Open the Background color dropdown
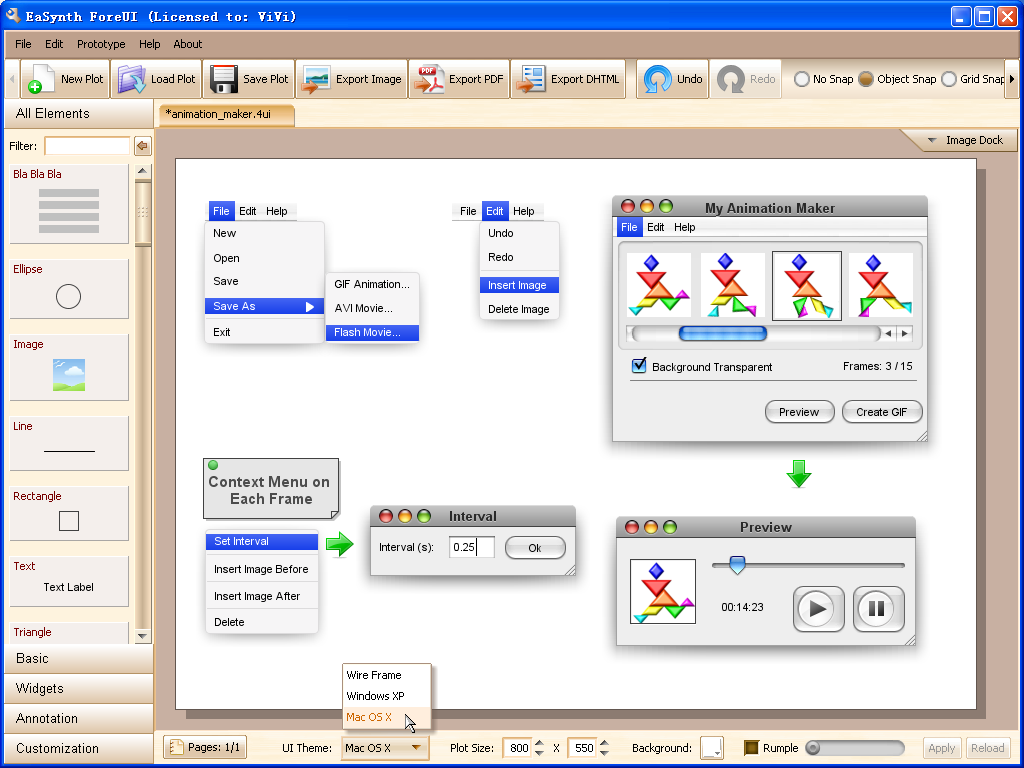 point(711,748)
